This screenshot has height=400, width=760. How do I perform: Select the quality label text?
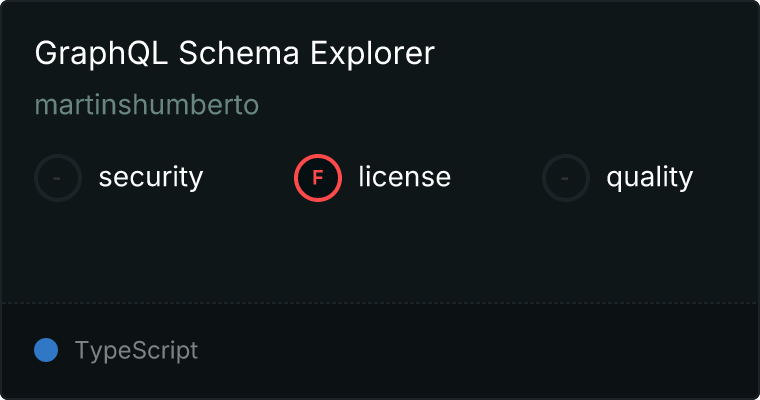[649, 178]
